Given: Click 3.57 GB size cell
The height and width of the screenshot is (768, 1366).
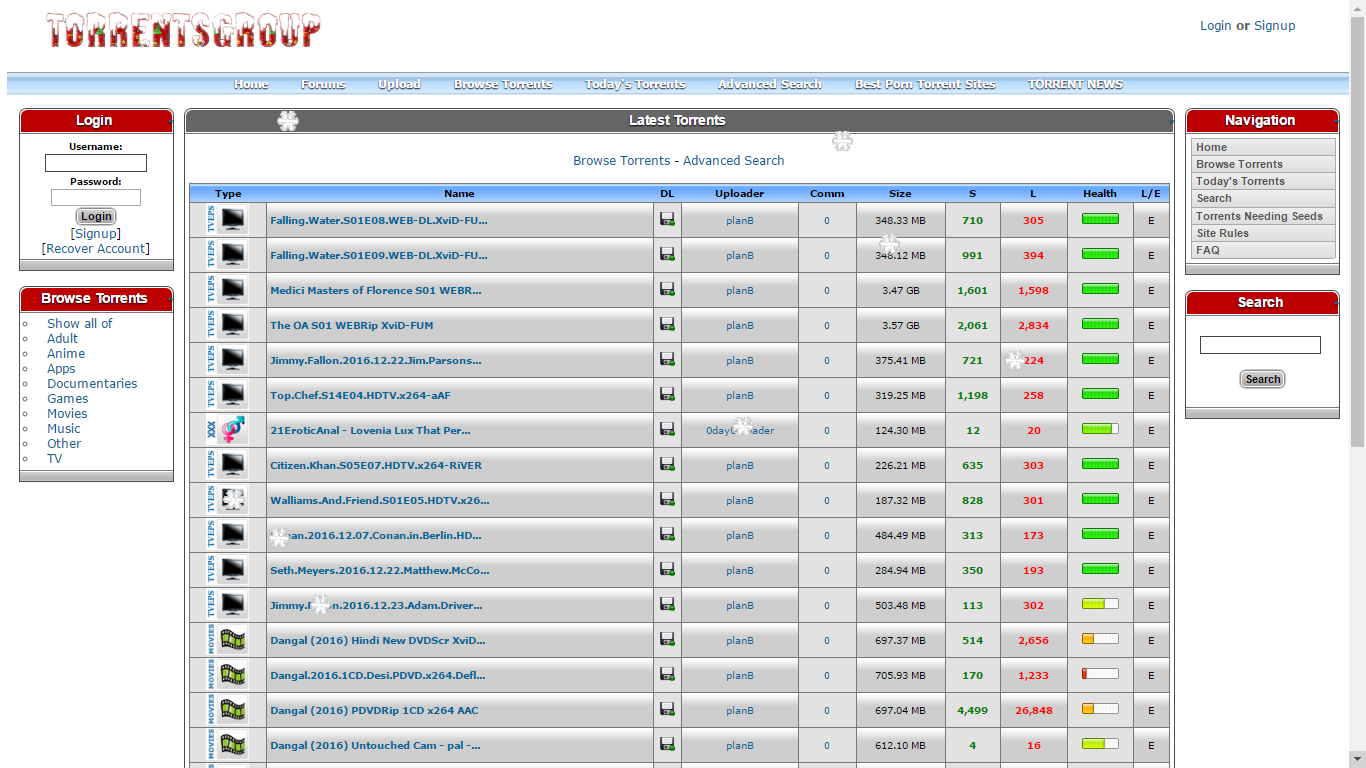Looking at the screenshot, I should click(x=900, y=325).
